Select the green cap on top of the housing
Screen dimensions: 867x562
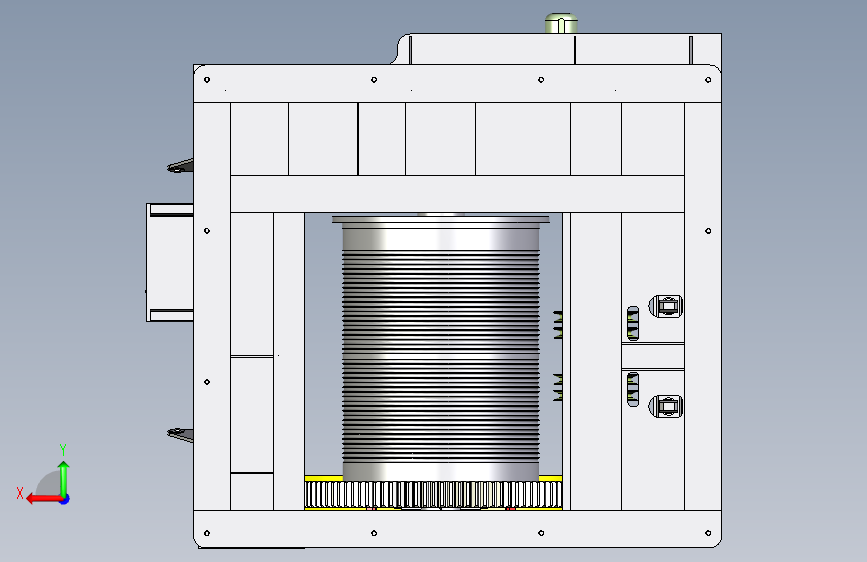point(561,23)
